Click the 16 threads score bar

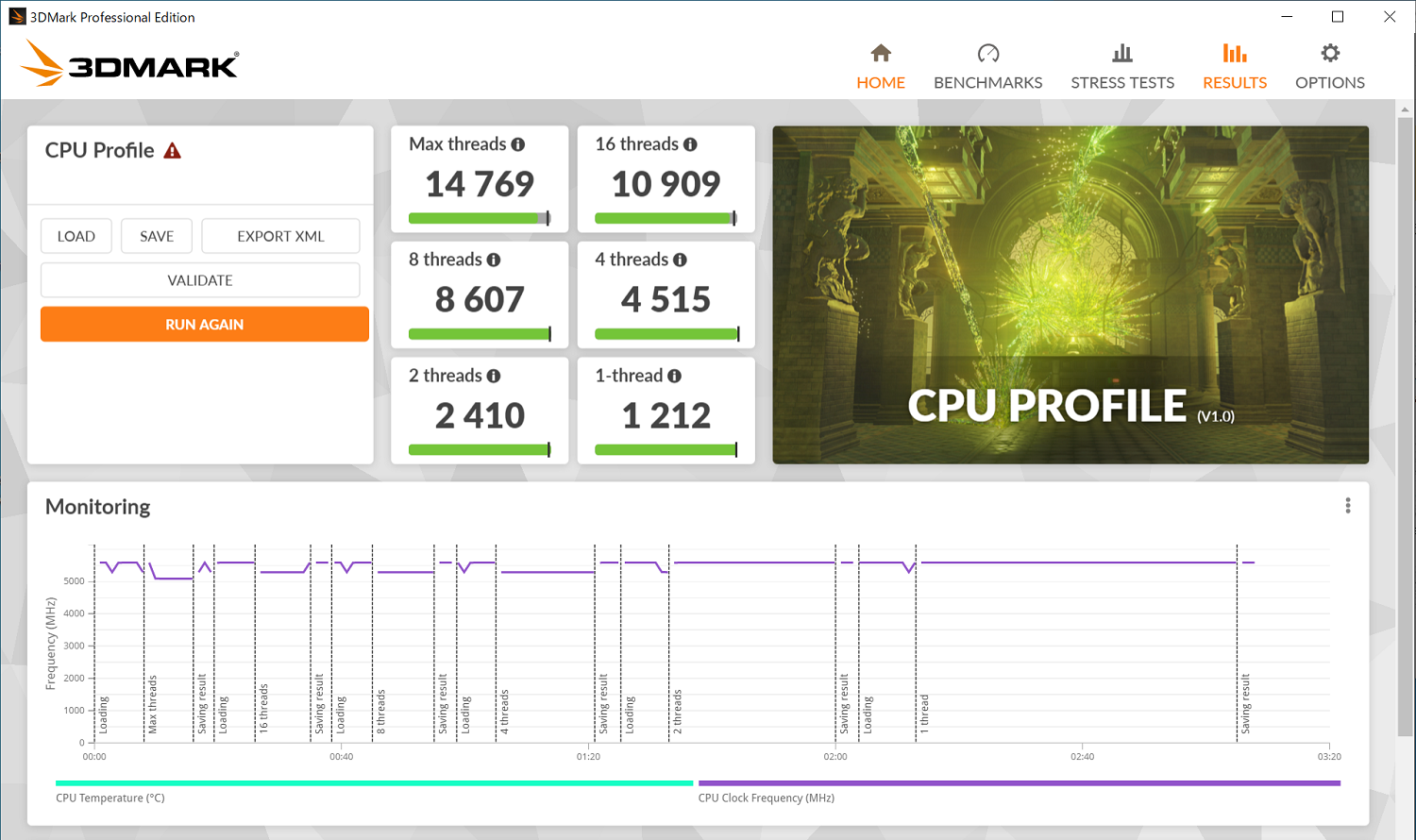point(666,218)
